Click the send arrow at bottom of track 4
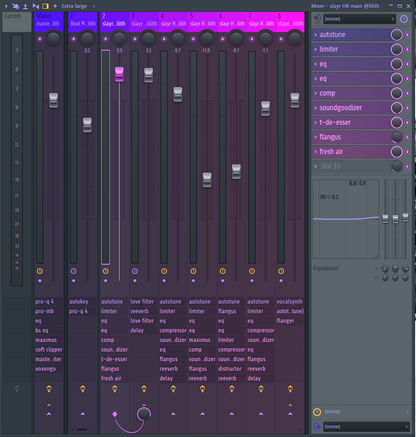 tap(173, 414)
